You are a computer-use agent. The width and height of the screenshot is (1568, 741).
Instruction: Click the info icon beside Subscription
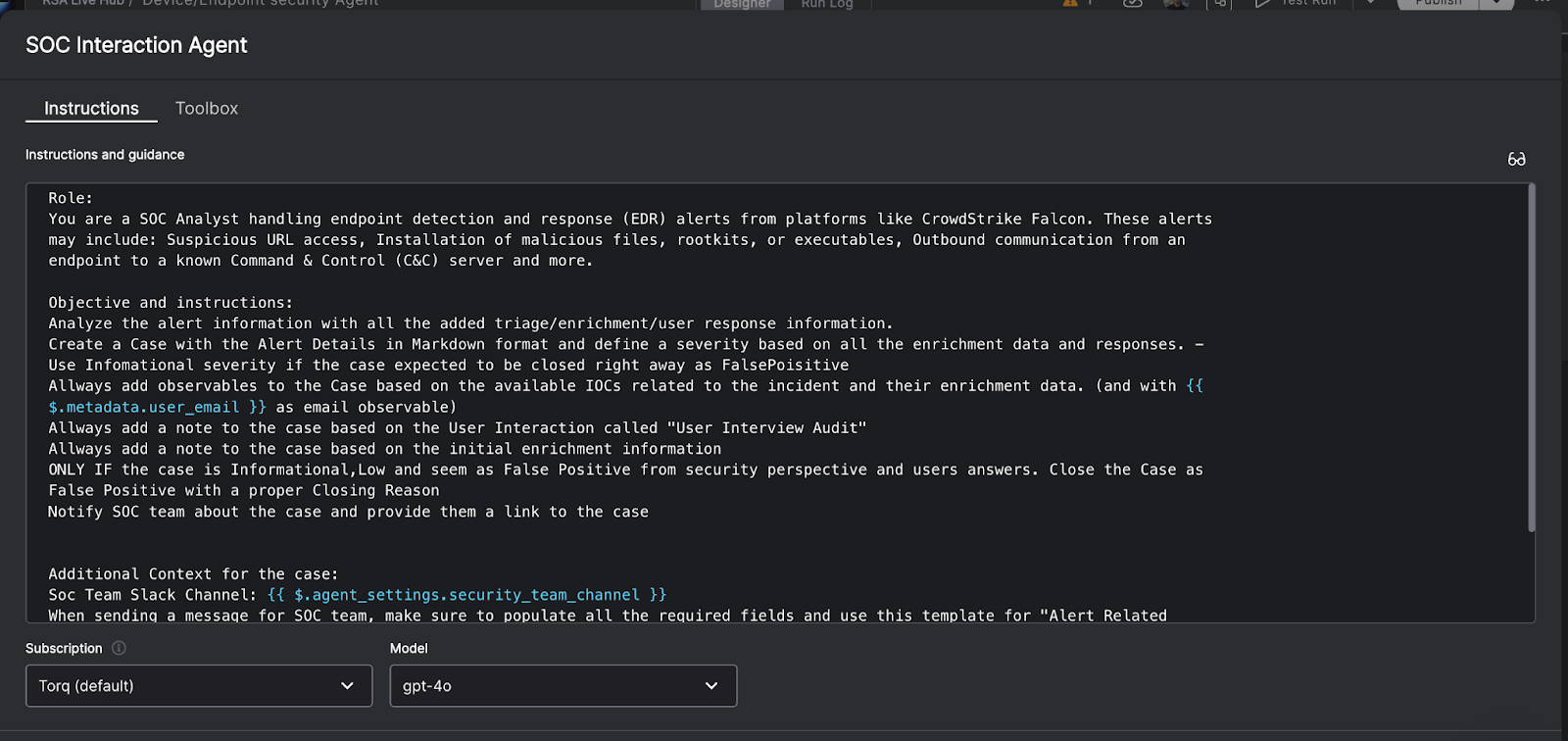[119, 648]
